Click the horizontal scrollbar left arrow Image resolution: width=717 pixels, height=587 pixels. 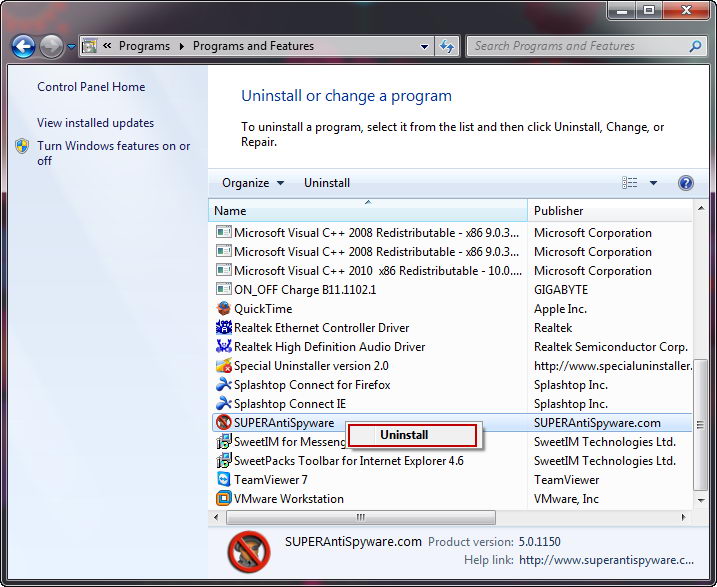[x=216, y=517]
